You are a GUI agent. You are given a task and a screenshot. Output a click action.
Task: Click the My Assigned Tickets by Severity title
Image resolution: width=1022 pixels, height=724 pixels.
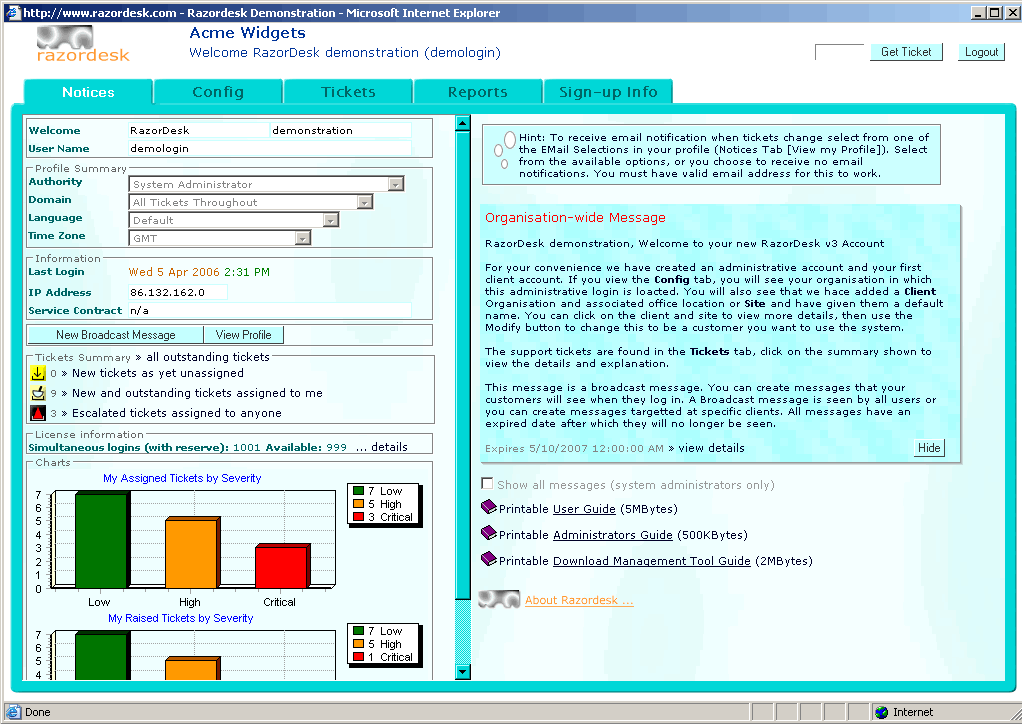pos(182,478)
